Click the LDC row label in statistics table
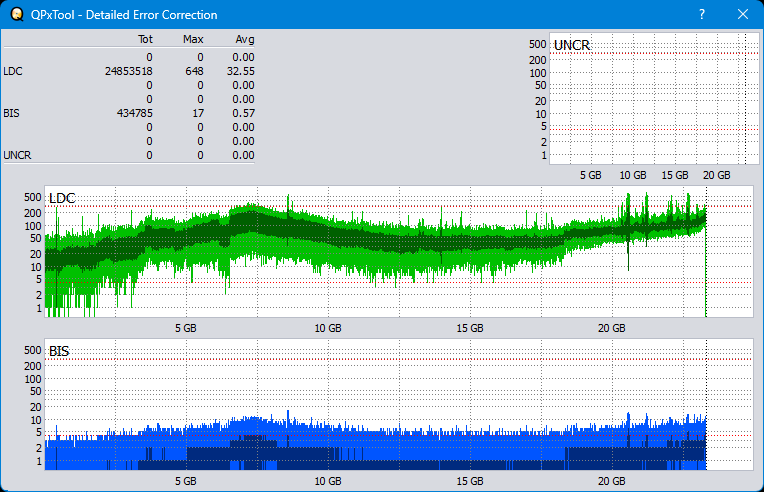The width and height of the screenshot is (764, 492). click(12, 71)
